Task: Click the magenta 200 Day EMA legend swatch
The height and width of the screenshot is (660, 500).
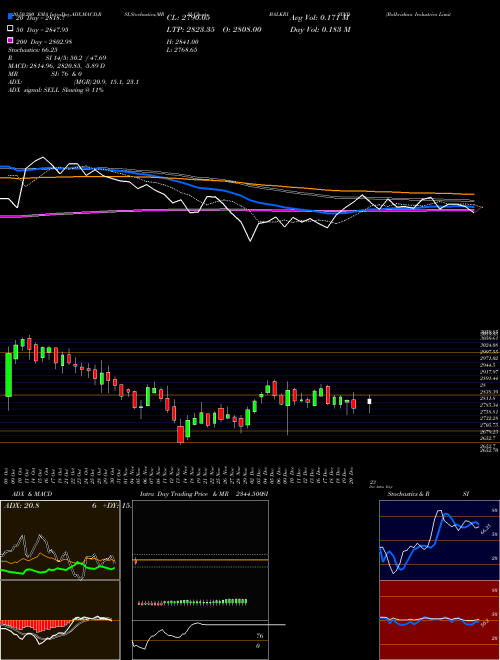Action: 10,41
